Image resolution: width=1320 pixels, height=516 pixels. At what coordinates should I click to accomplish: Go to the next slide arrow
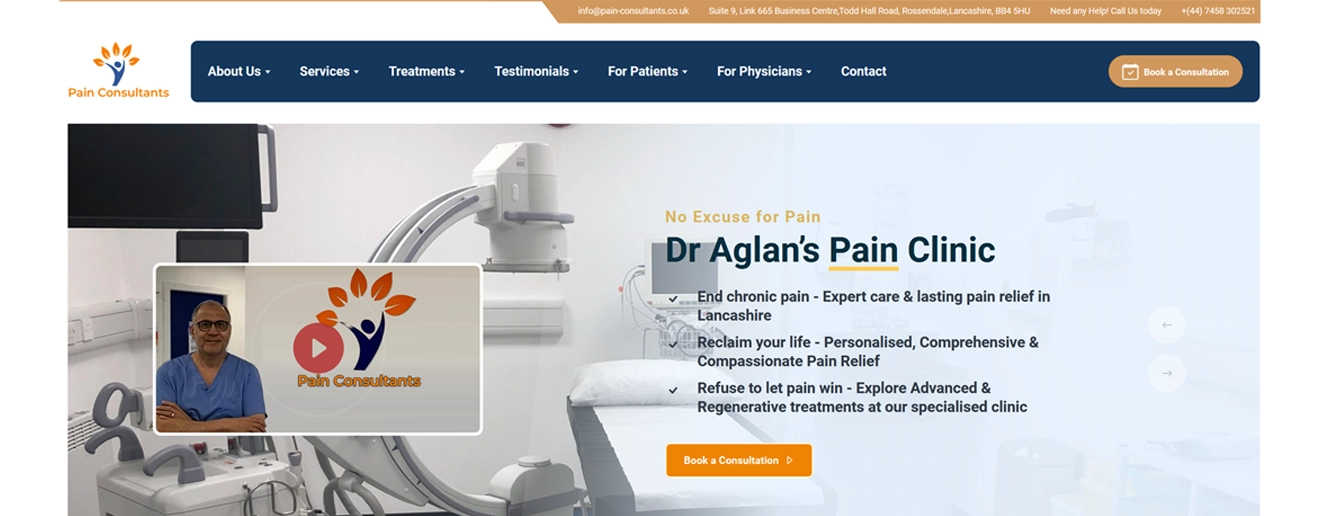point(1167,373)
